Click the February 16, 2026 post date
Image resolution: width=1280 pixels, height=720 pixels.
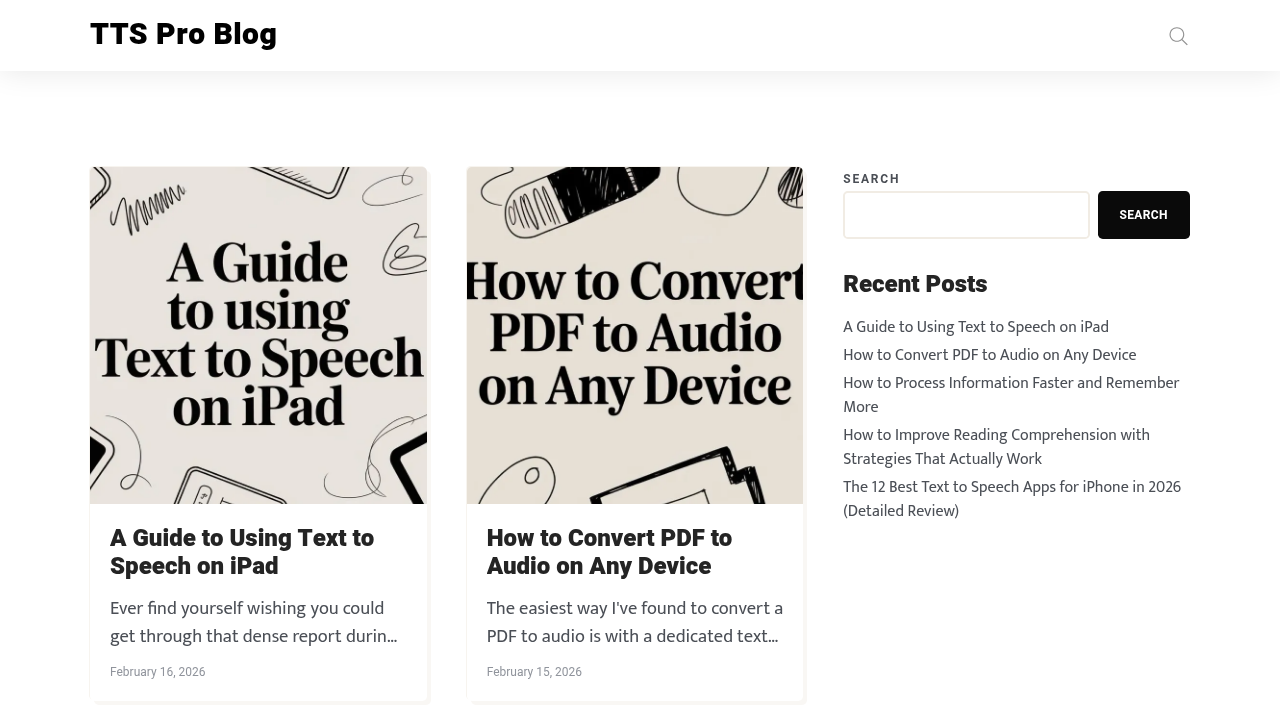158,672
